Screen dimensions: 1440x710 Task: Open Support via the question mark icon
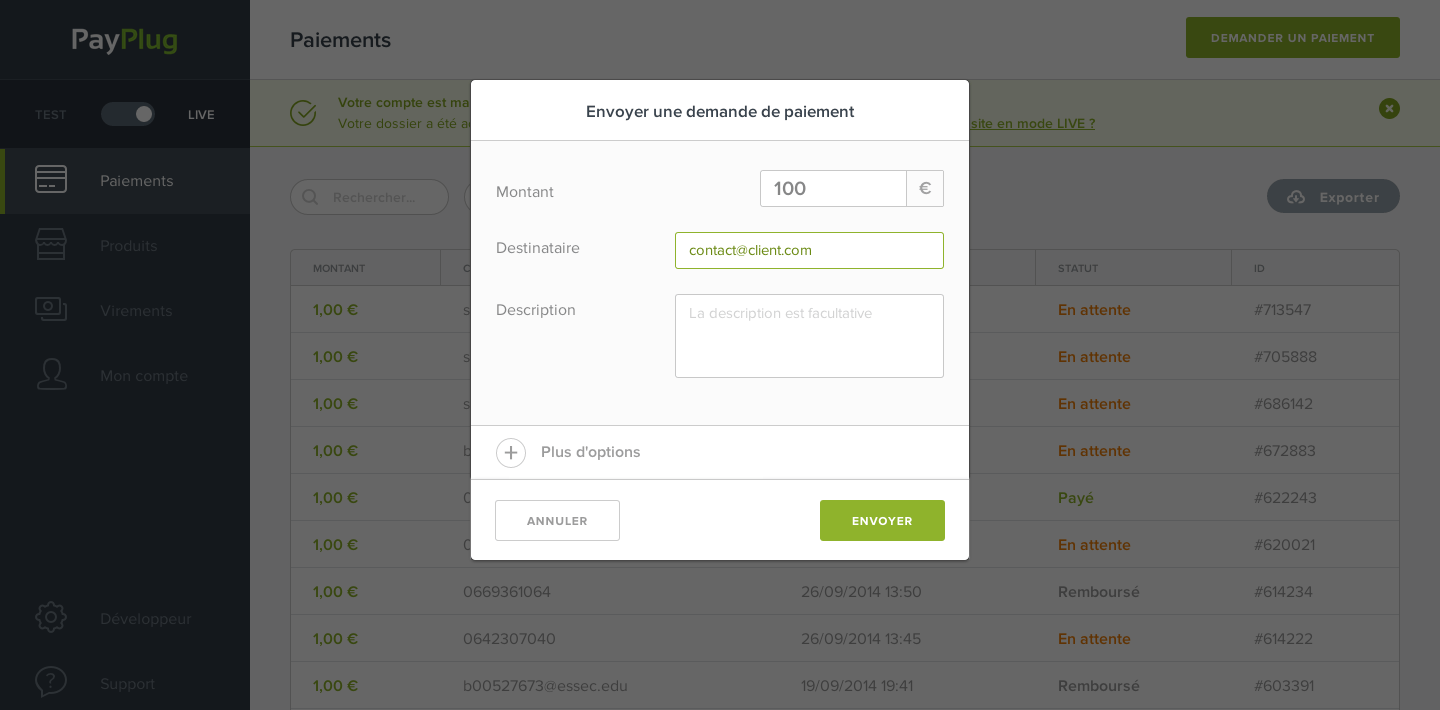[x=51, y=682]
